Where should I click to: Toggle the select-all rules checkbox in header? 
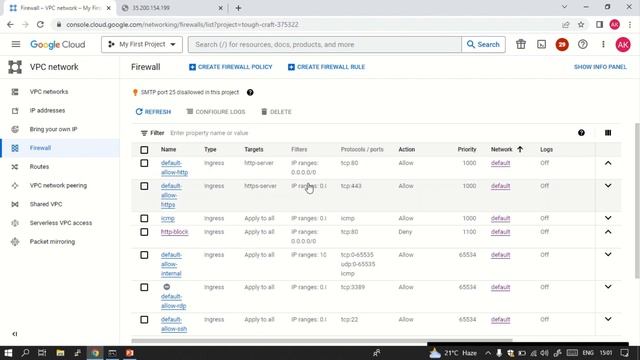[144, 150]
